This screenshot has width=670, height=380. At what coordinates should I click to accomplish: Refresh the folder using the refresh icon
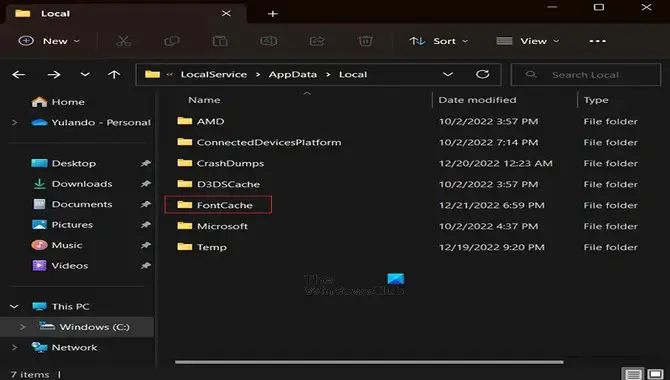click(x=482, y=74)
